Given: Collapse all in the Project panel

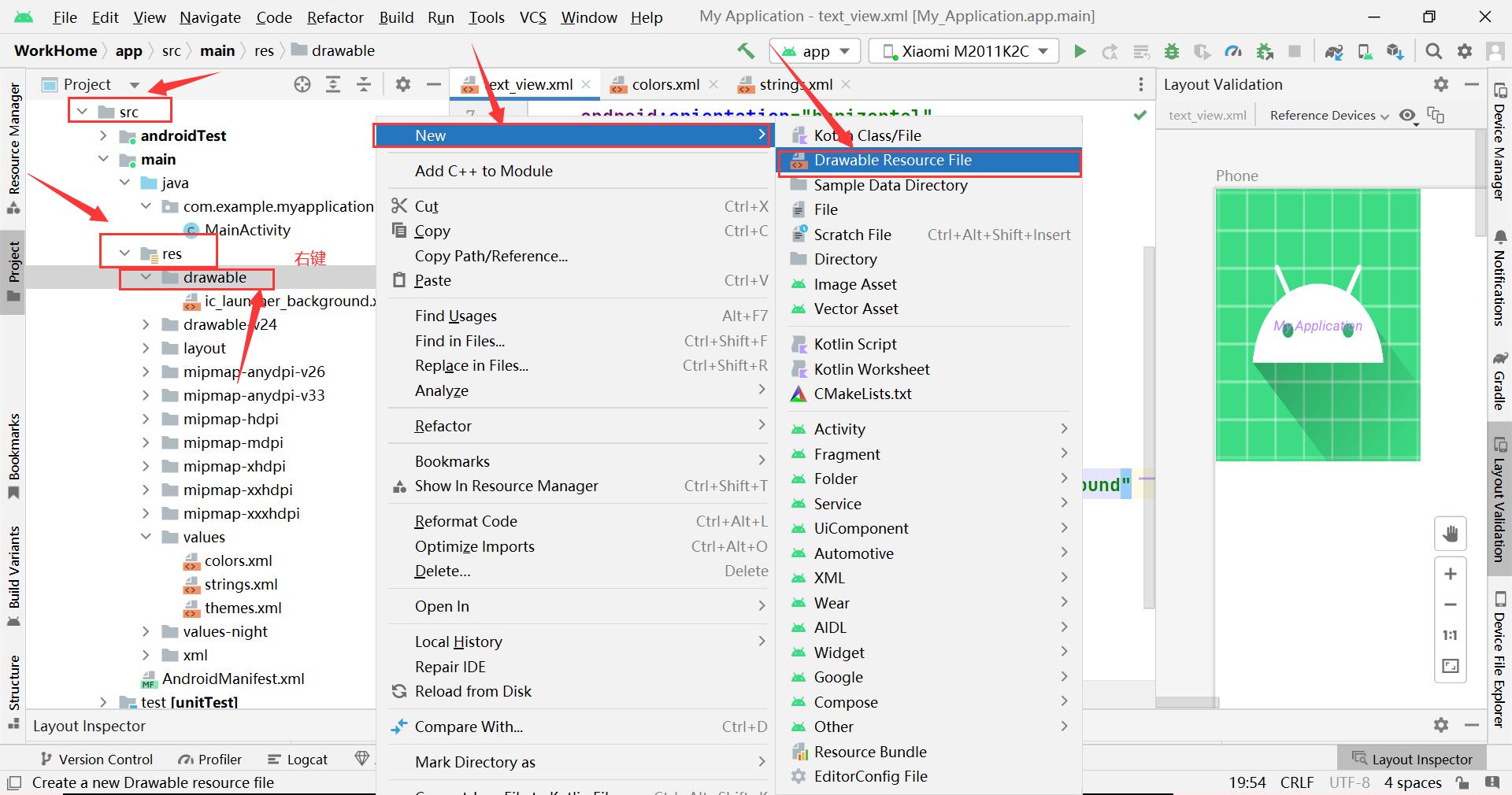Looking at the screenshot, I should (x=364, y=84).
